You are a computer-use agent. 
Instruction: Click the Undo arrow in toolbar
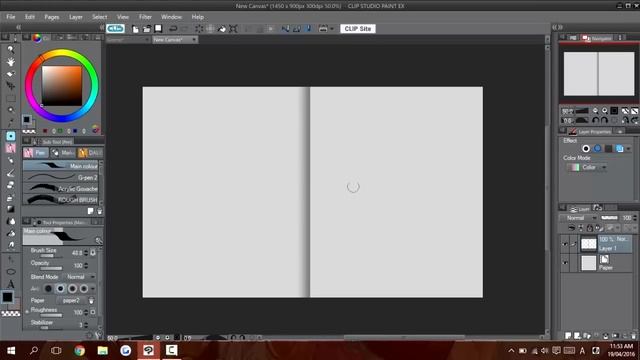tap(173, 29)
